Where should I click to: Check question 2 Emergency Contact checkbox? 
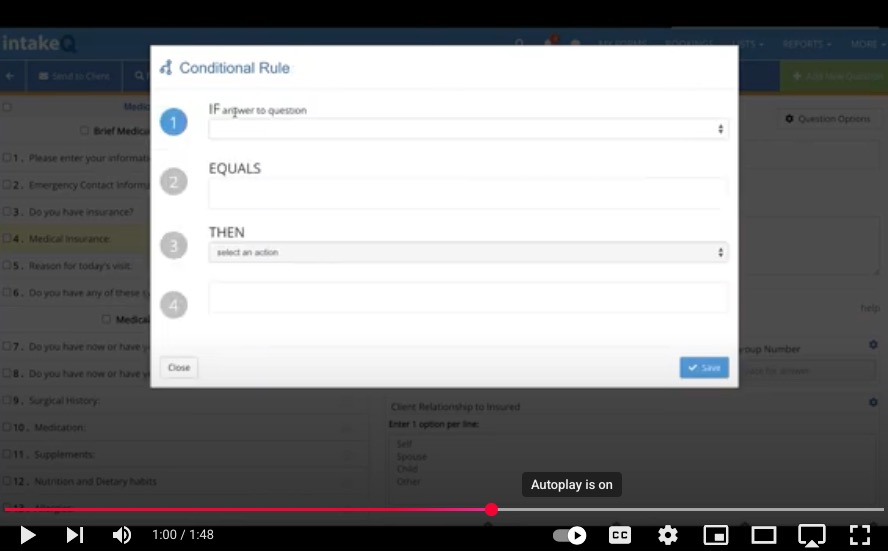7,185
